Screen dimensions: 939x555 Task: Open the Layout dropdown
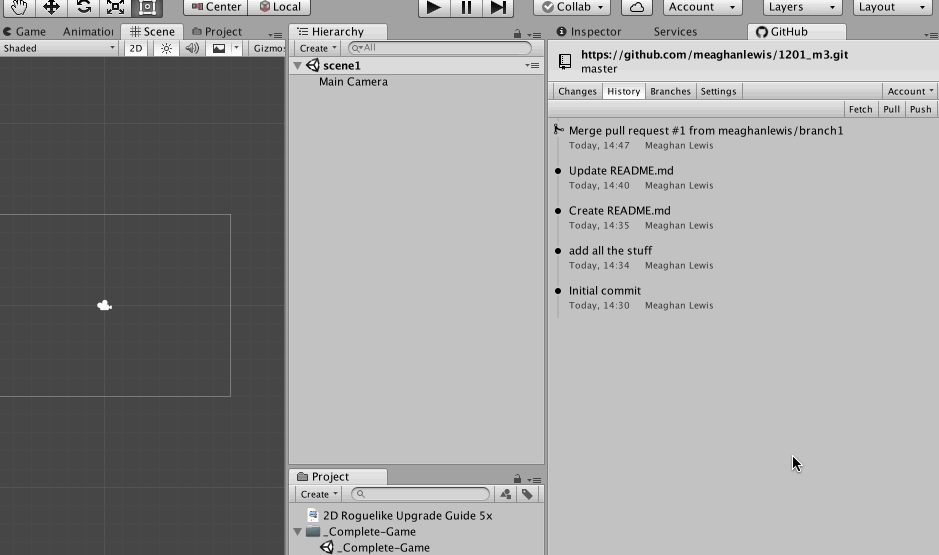(x=892, y=7)
